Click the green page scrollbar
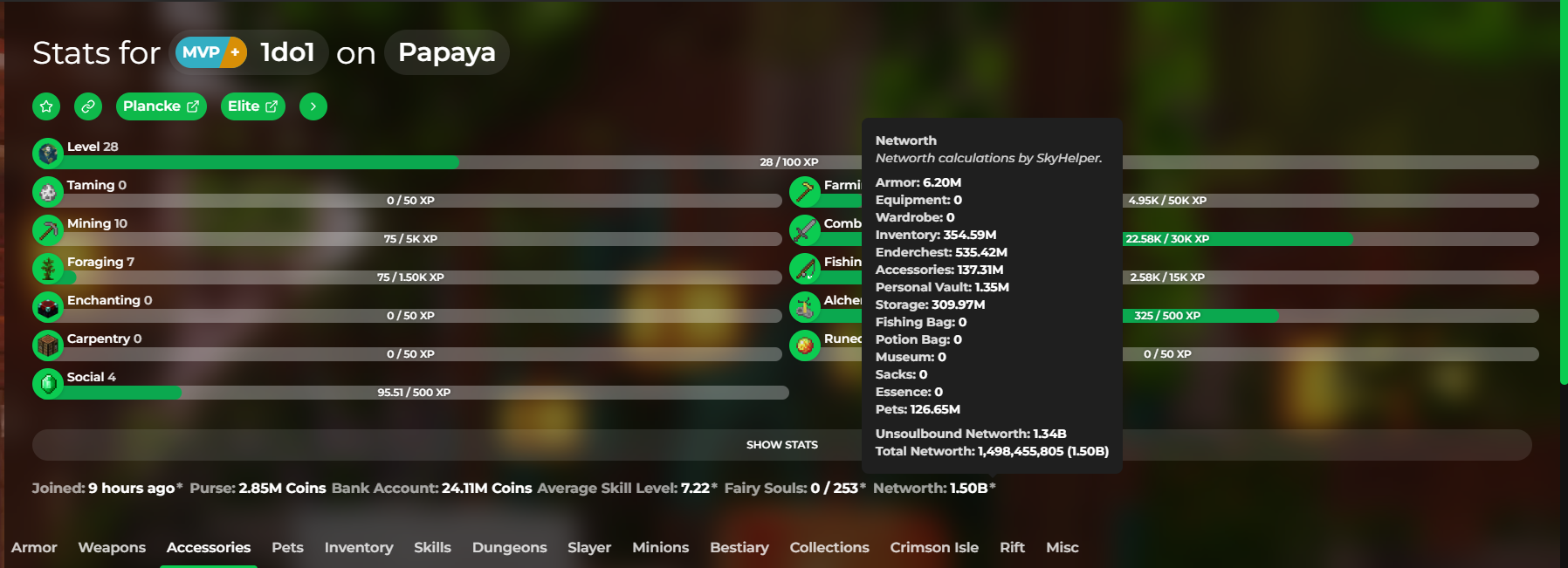This screenshot has width=1568, height=568. coord(1563,192)
